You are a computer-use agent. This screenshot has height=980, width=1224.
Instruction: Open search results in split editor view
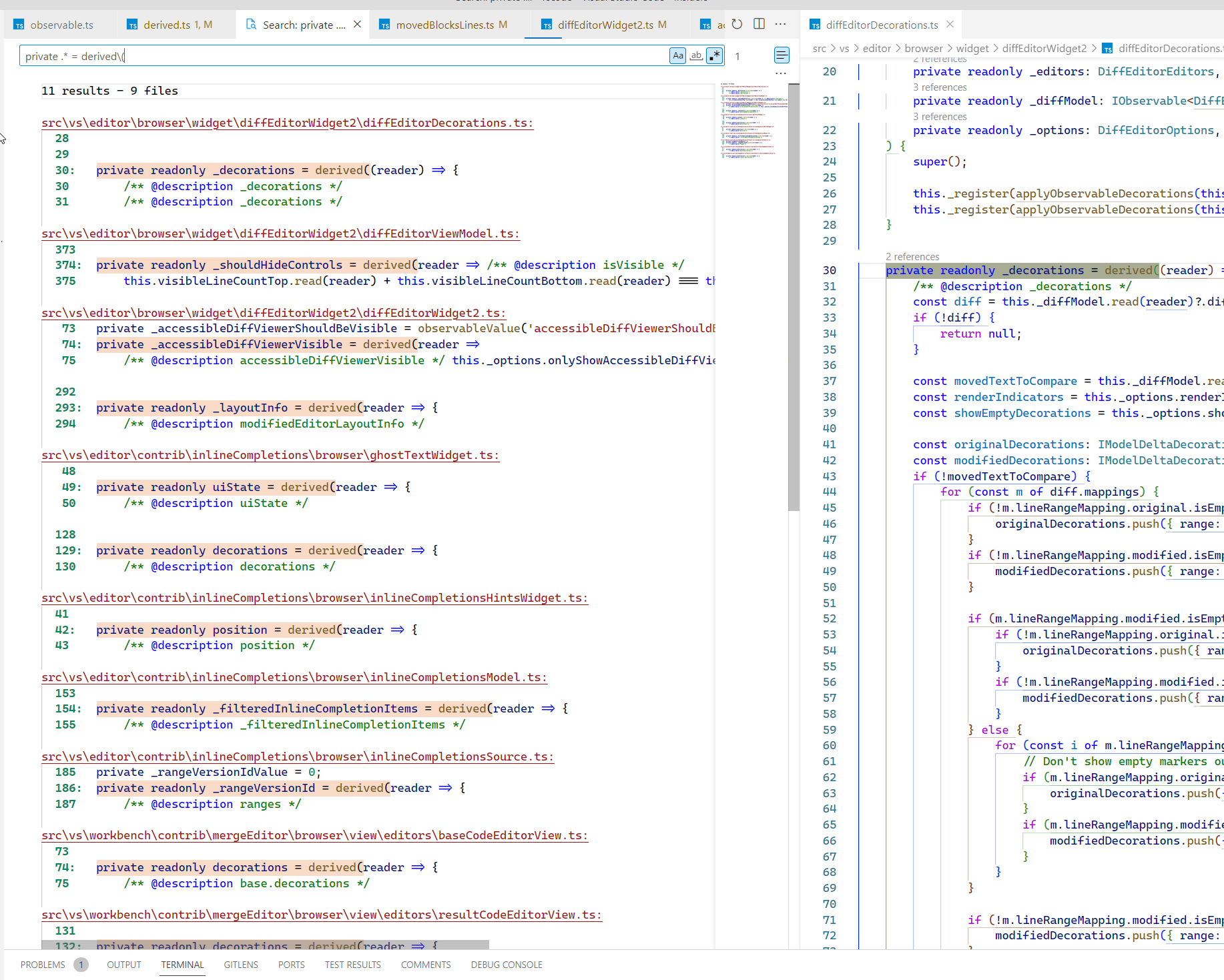[x=759, y=24]
